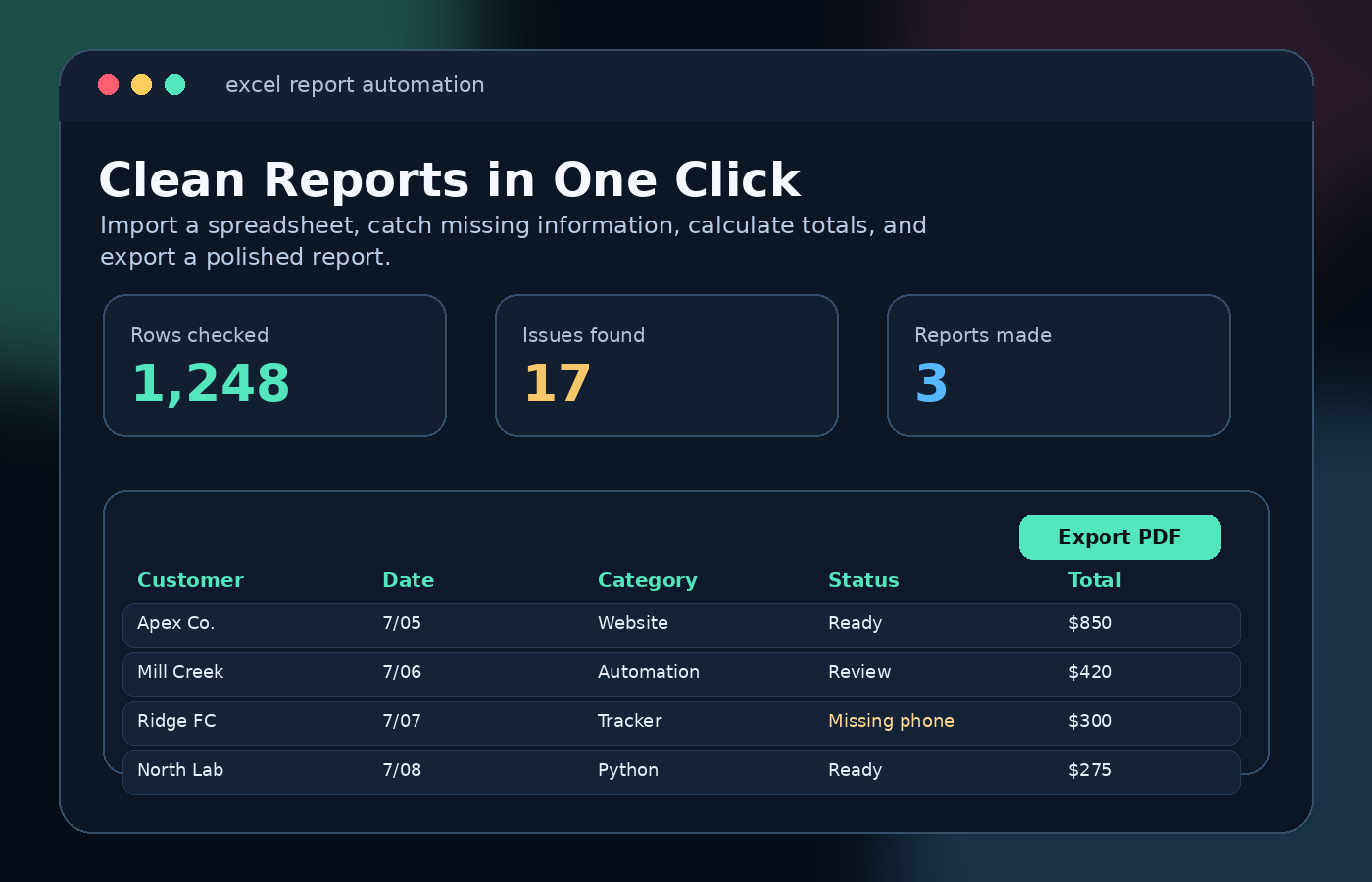Click the green maximize dot
The width and height of the screenshot is (1372, 882).
click(x=175, y=85)
